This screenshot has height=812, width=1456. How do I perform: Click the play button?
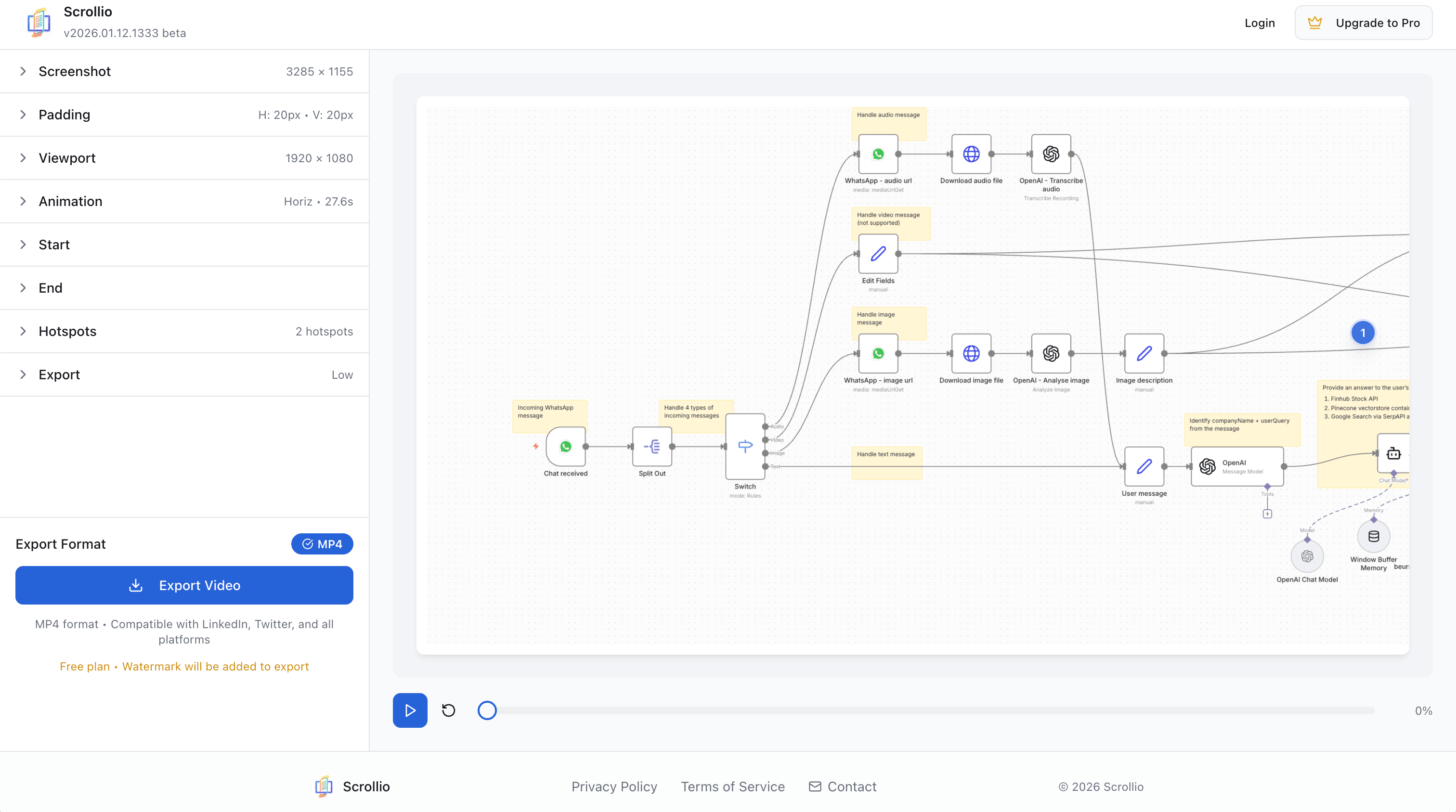pos(410,710)
